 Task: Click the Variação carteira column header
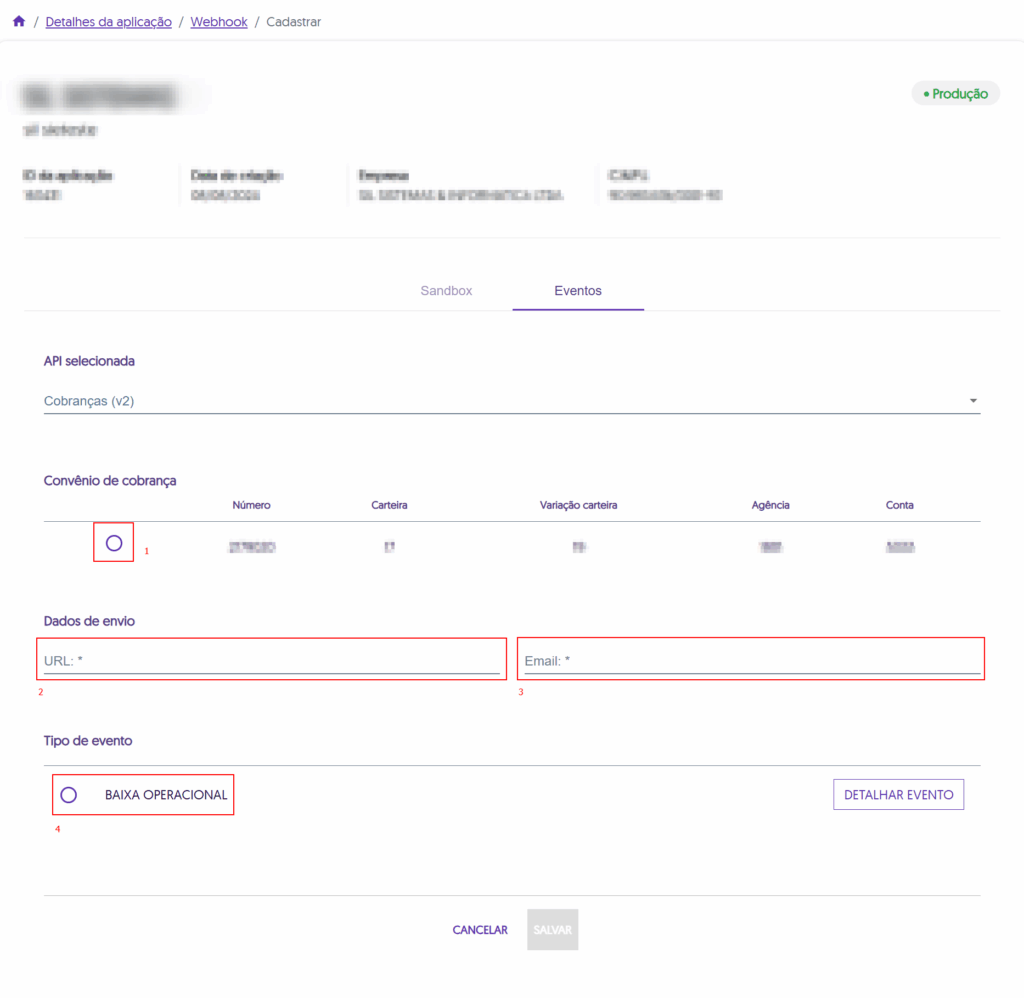(578, 505)
